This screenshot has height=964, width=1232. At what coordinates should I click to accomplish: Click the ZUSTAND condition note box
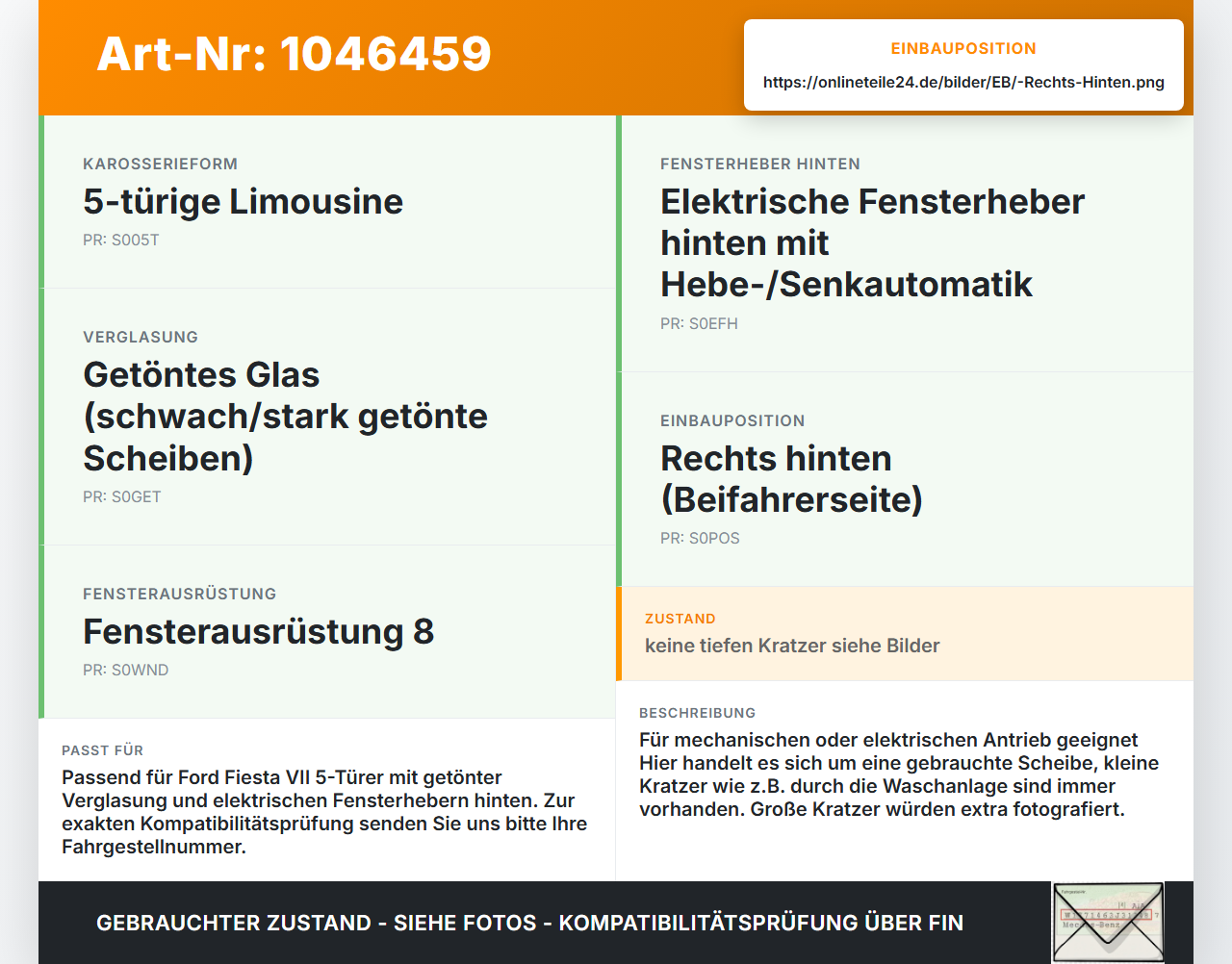click(x=905, y=634)
